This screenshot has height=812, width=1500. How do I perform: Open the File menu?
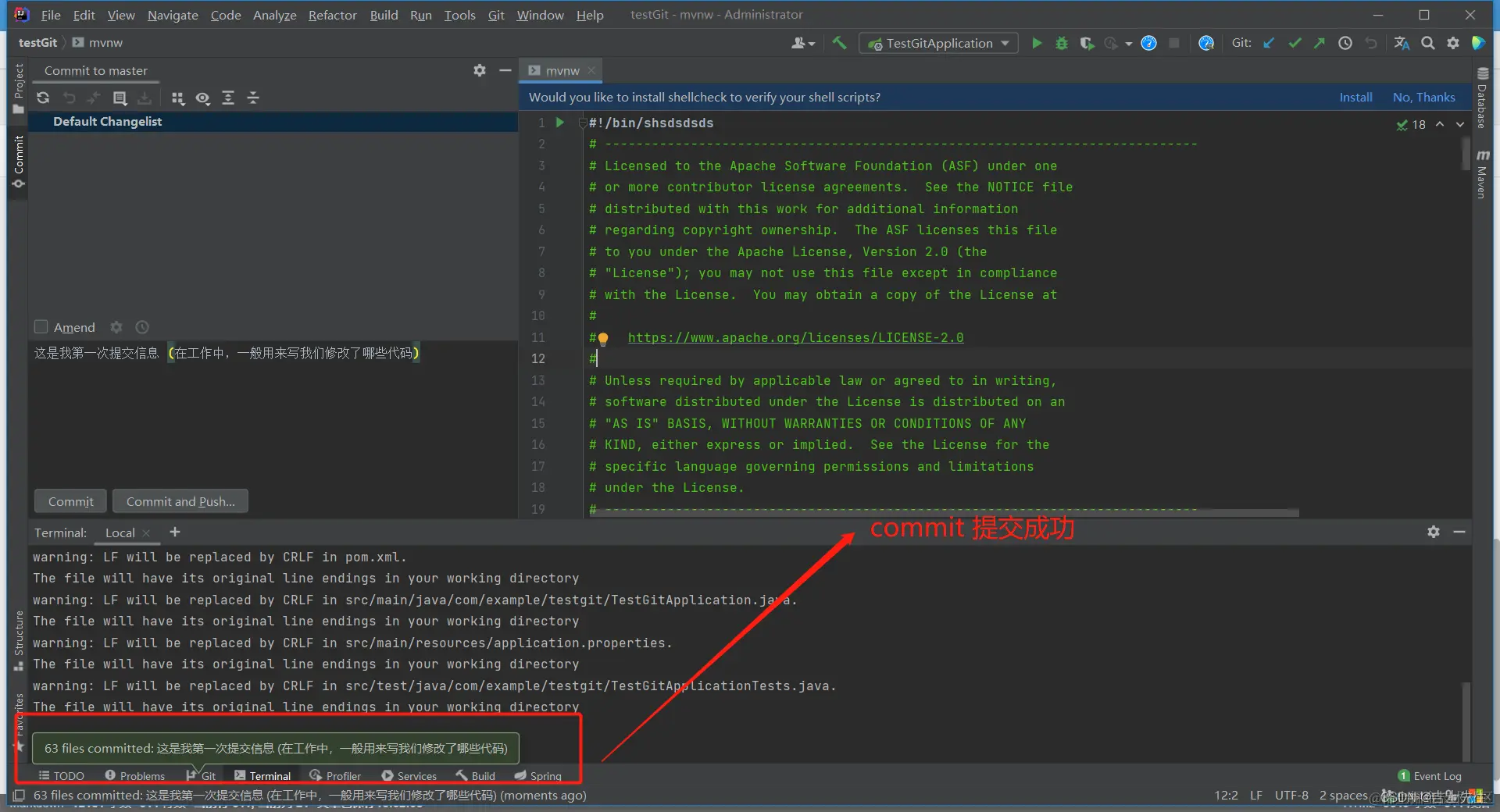pyautogui.click(x=51, y=15)
